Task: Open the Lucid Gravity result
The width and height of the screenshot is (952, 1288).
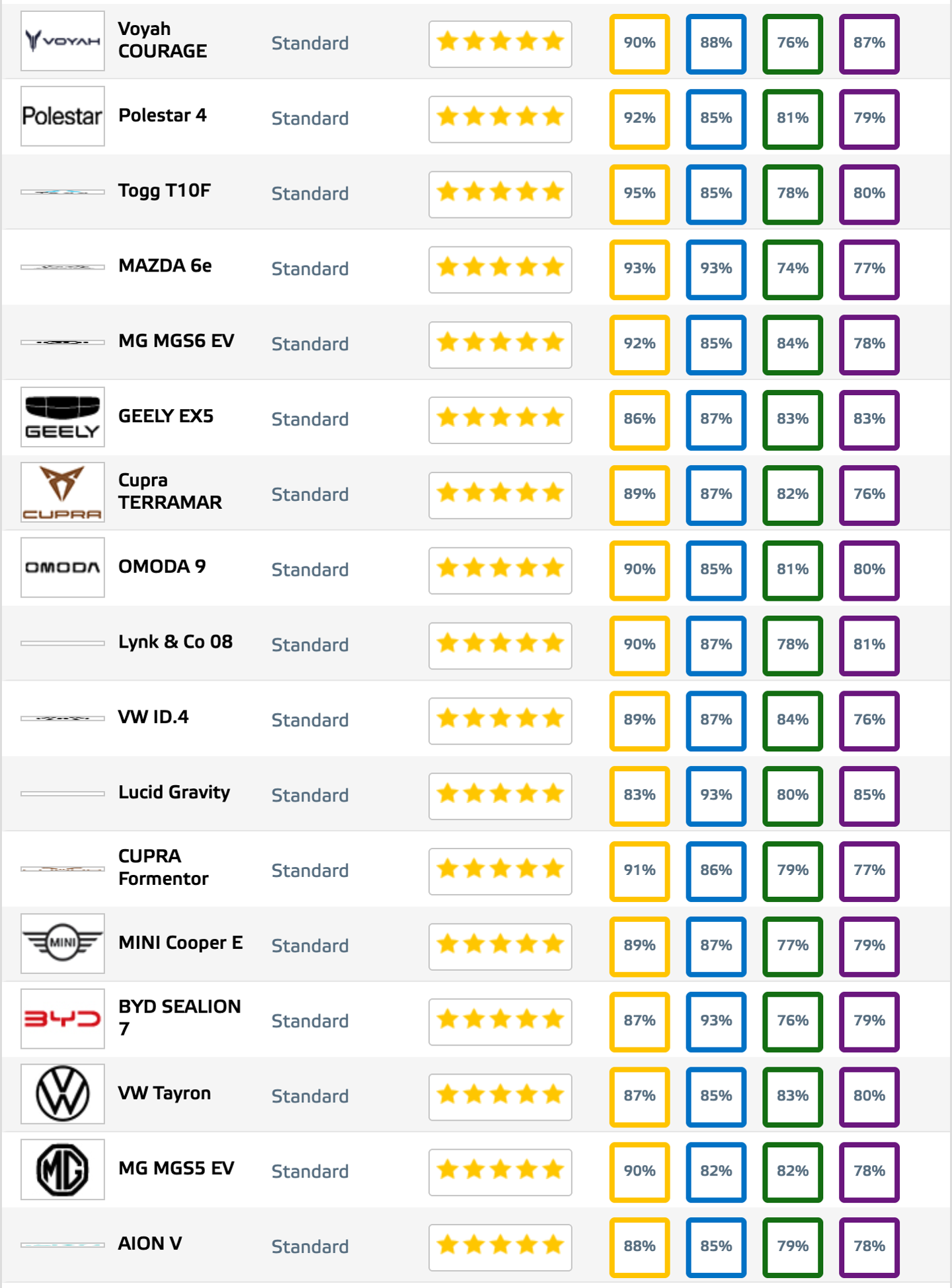Action: click(174, 792)
